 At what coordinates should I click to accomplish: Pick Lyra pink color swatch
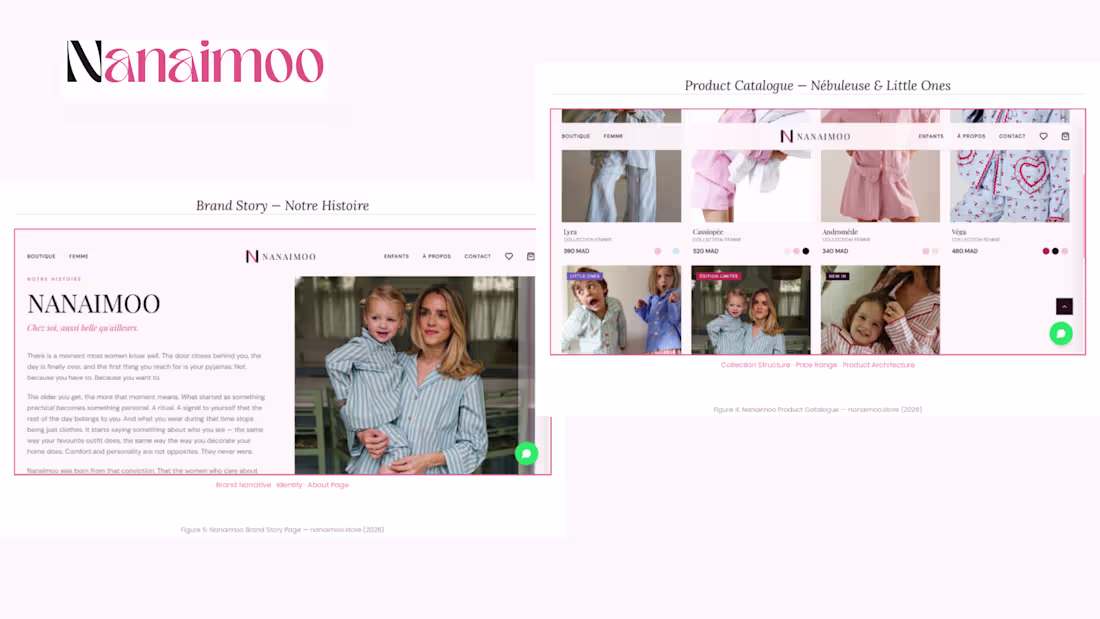[657, 251]
